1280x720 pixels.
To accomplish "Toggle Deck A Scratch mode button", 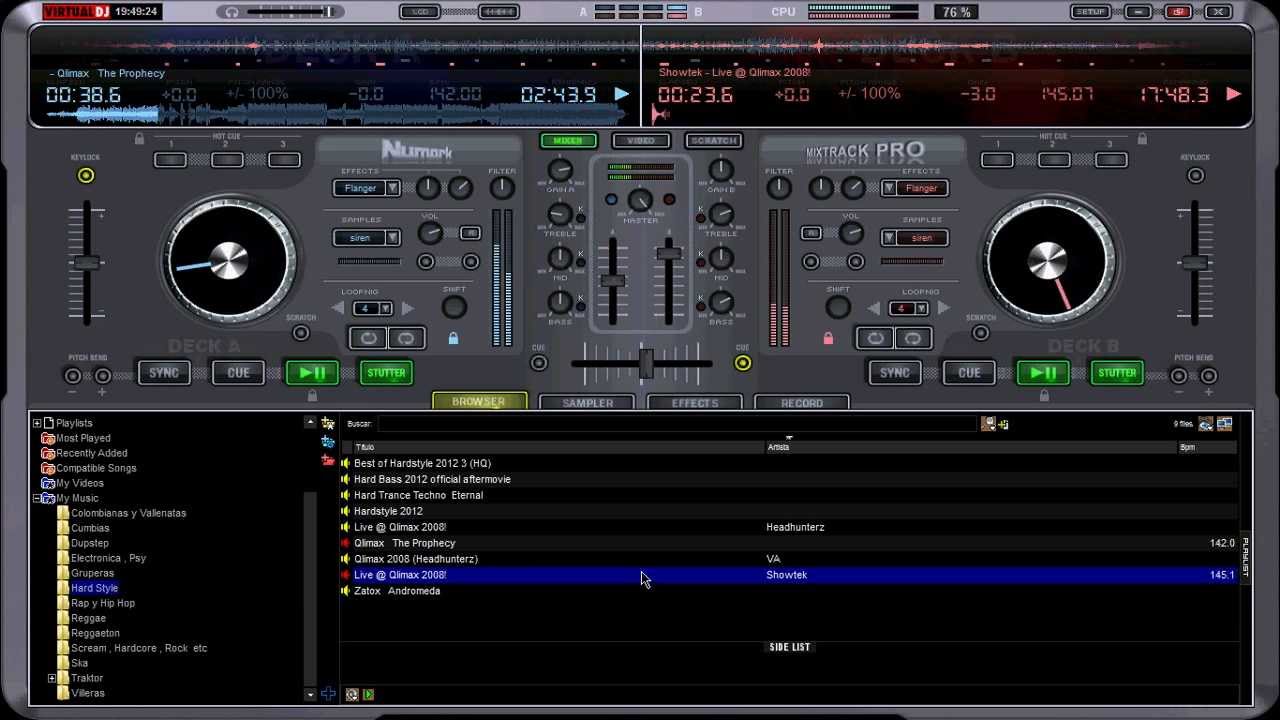I will [x=301, y=333].
